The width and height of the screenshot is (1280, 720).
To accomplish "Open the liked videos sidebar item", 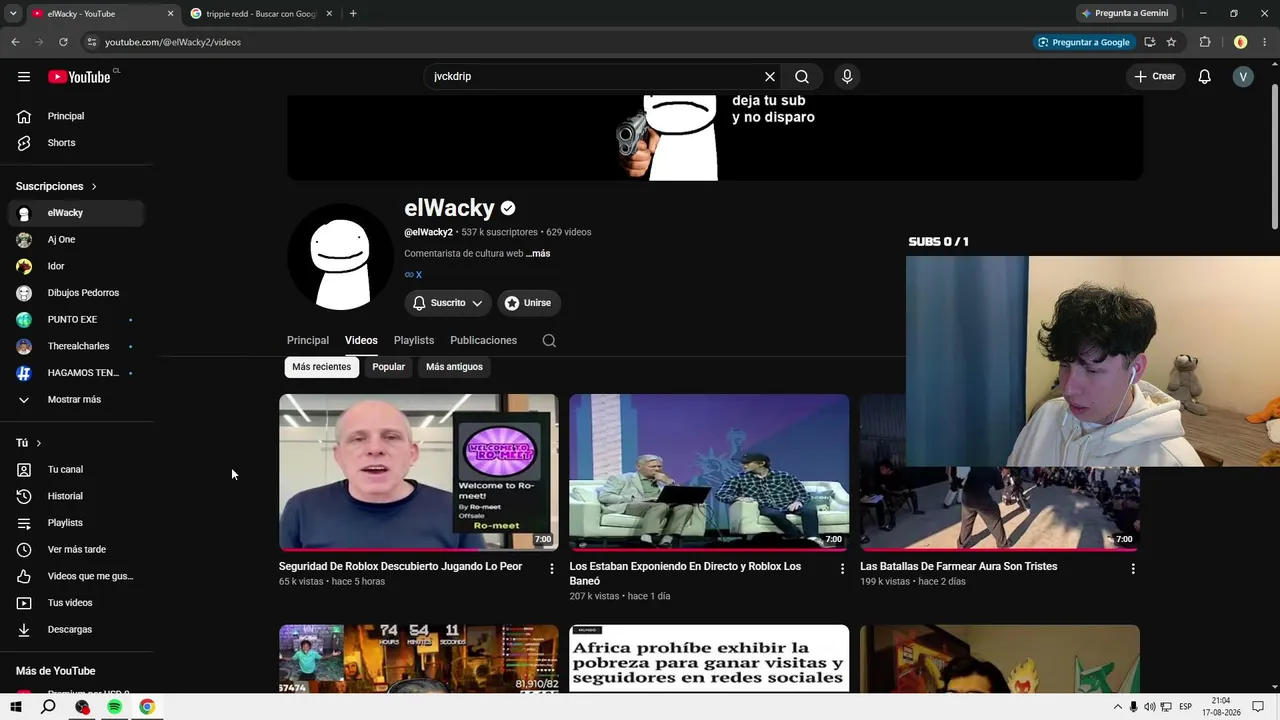I will click(x=76, y=576).
